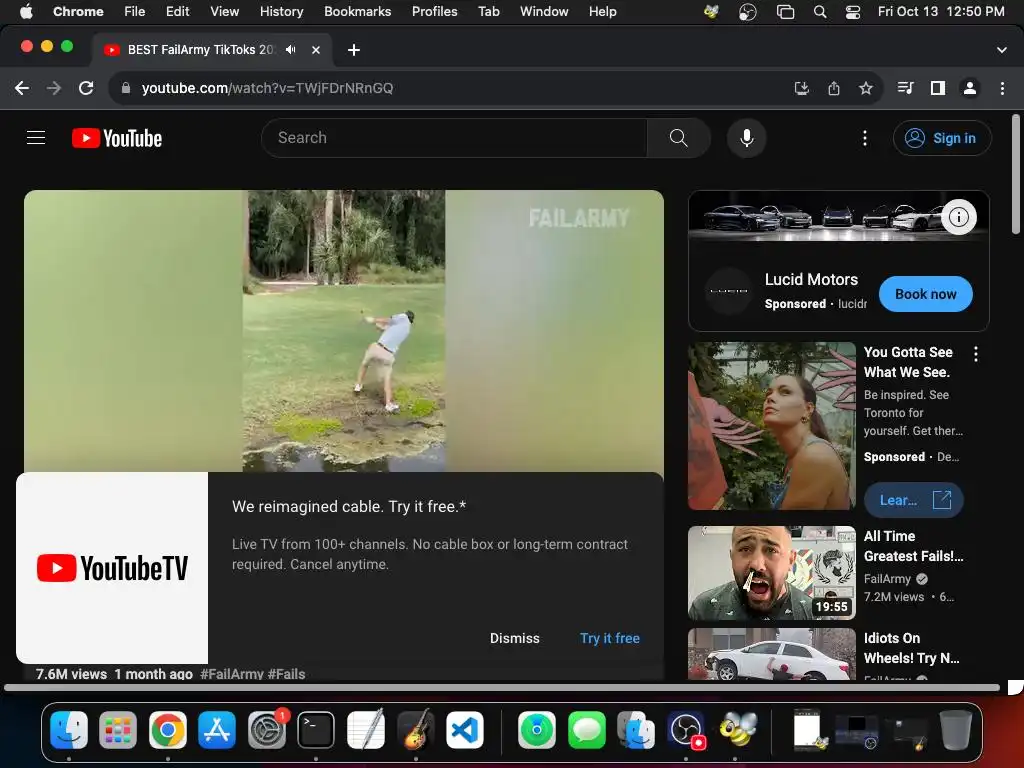Open a new tab with plus button
Image resolution: width=1024 pixels, height=768 pixels.
pos(354,50)
